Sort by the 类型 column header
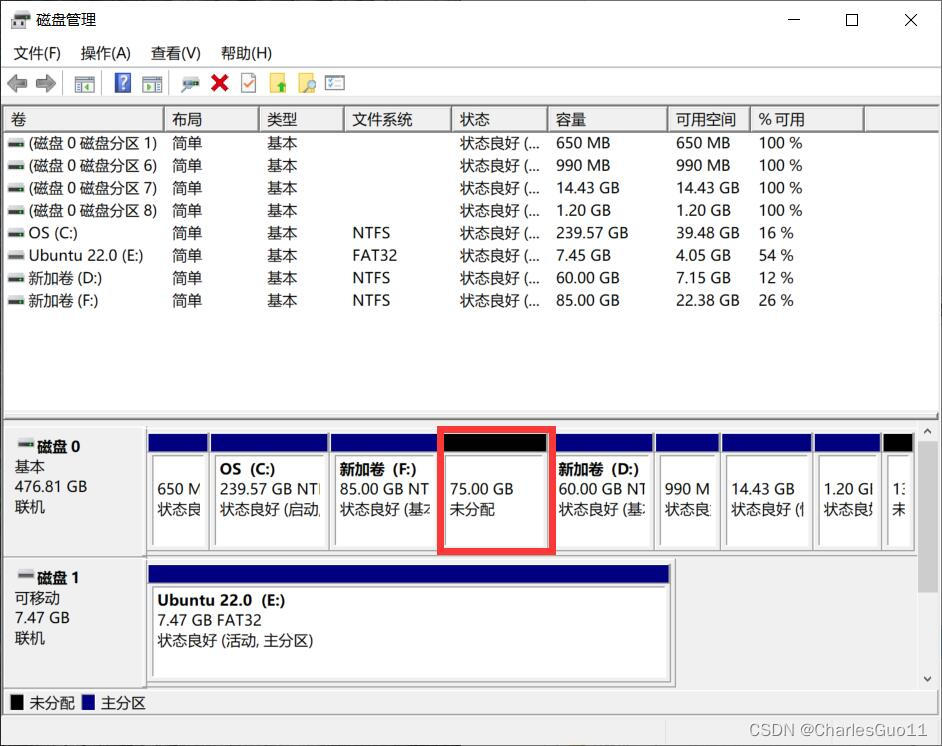This screenshot has width=942, height=746. pyautogui.click(x=301, y=120)
